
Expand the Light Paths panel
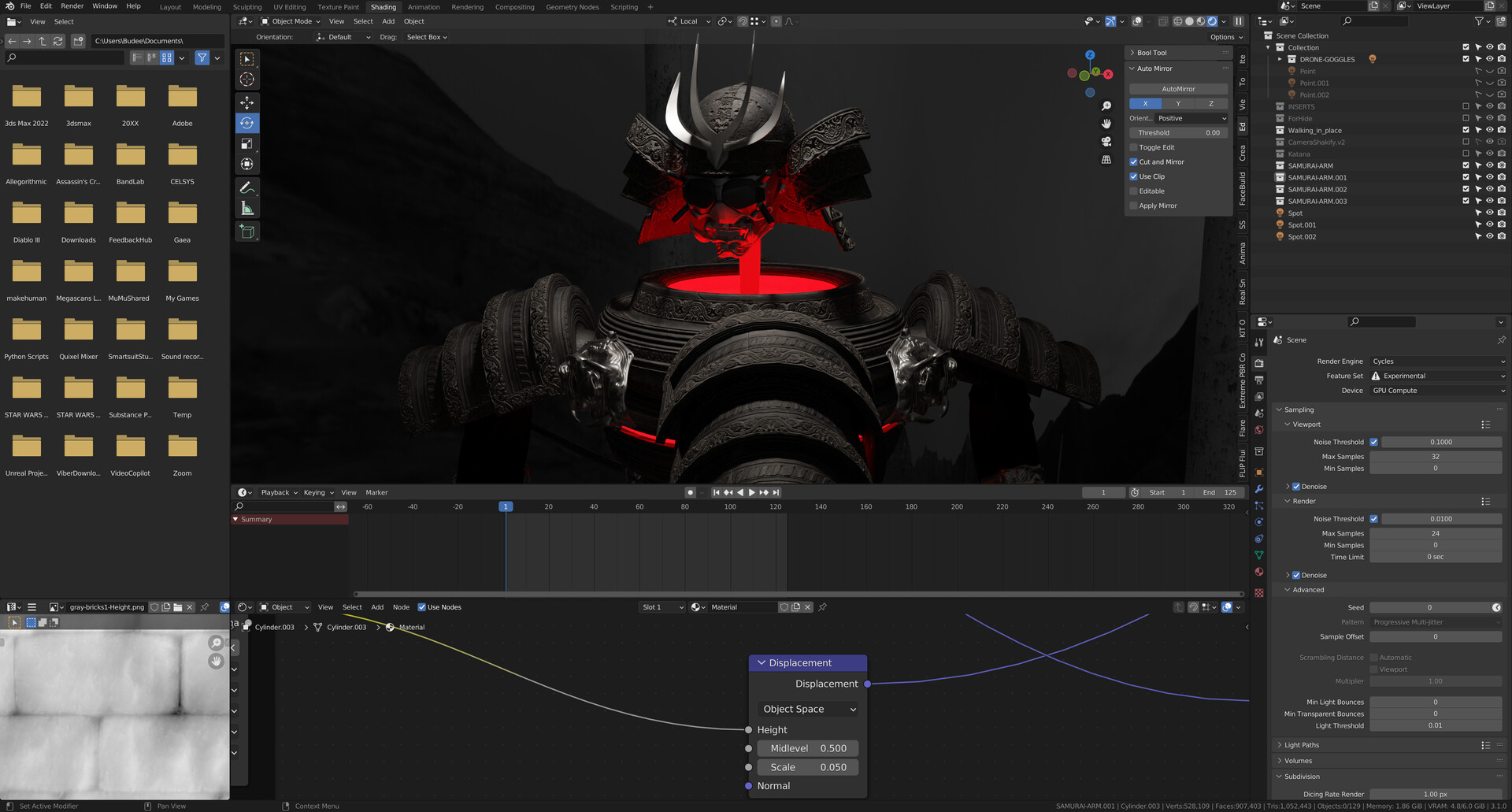pos(1302,745)
